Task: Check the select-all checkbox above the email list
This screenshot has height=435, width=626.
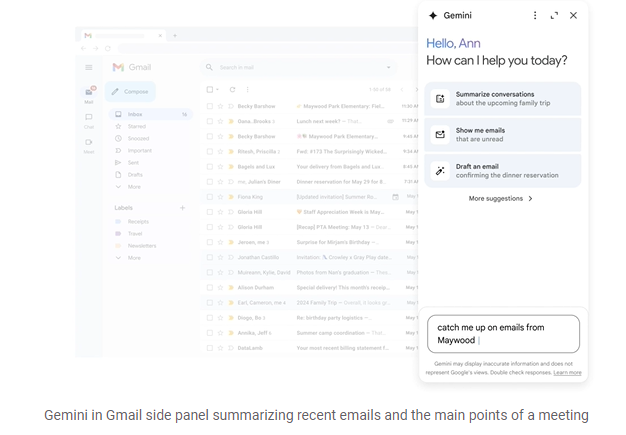Action: [x=209, y=89]
